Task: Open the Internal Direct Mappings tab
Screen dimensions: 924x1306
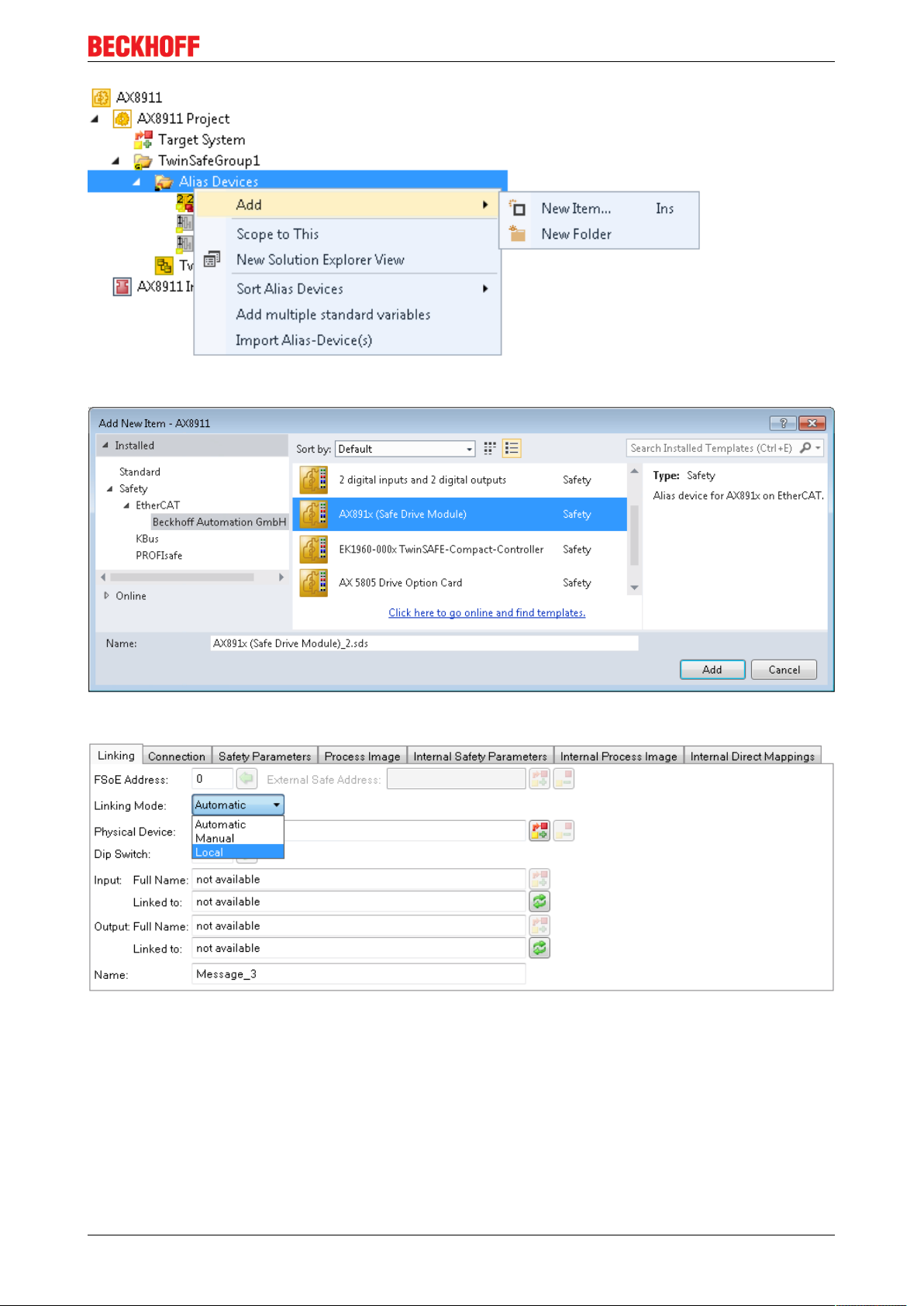Action: tap(752, 756)
